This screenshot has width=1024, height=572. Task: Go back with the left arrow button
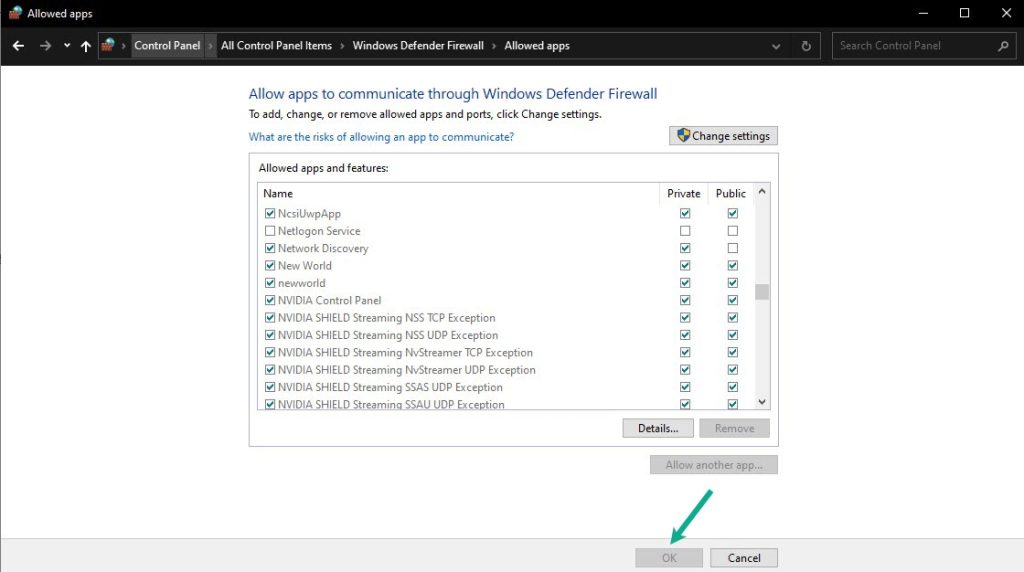tap(18, 46)
